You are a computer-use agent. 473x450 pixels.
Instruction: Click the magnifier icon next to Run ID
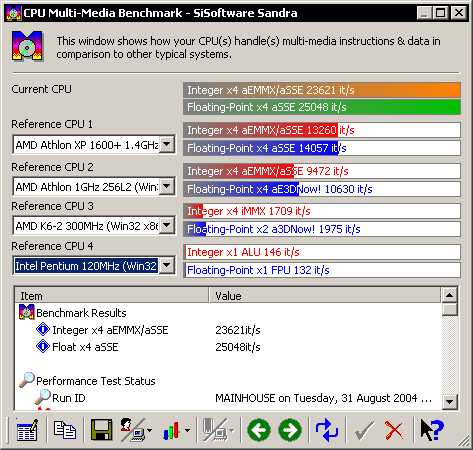[43, 397]
